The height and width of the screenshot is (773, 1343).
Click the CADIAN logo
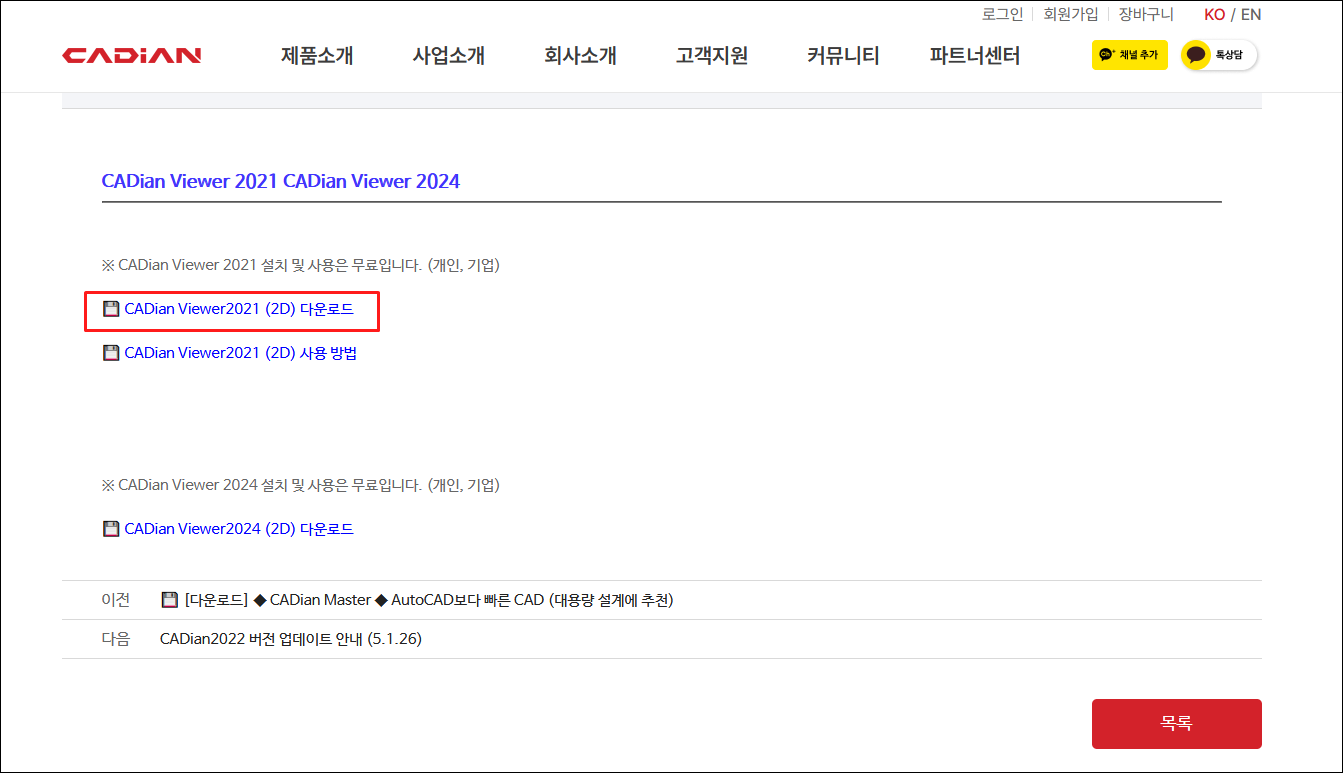coord(132,56)
